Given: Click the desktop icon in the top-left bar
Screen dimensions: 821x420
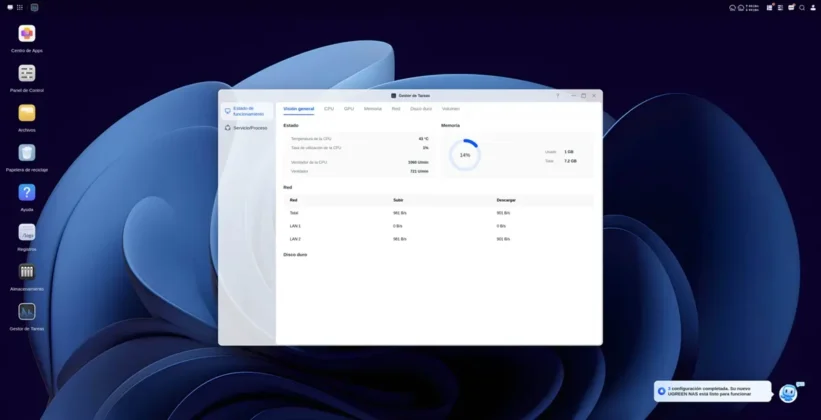Looking at the screenshot, I should click(10, 7).
